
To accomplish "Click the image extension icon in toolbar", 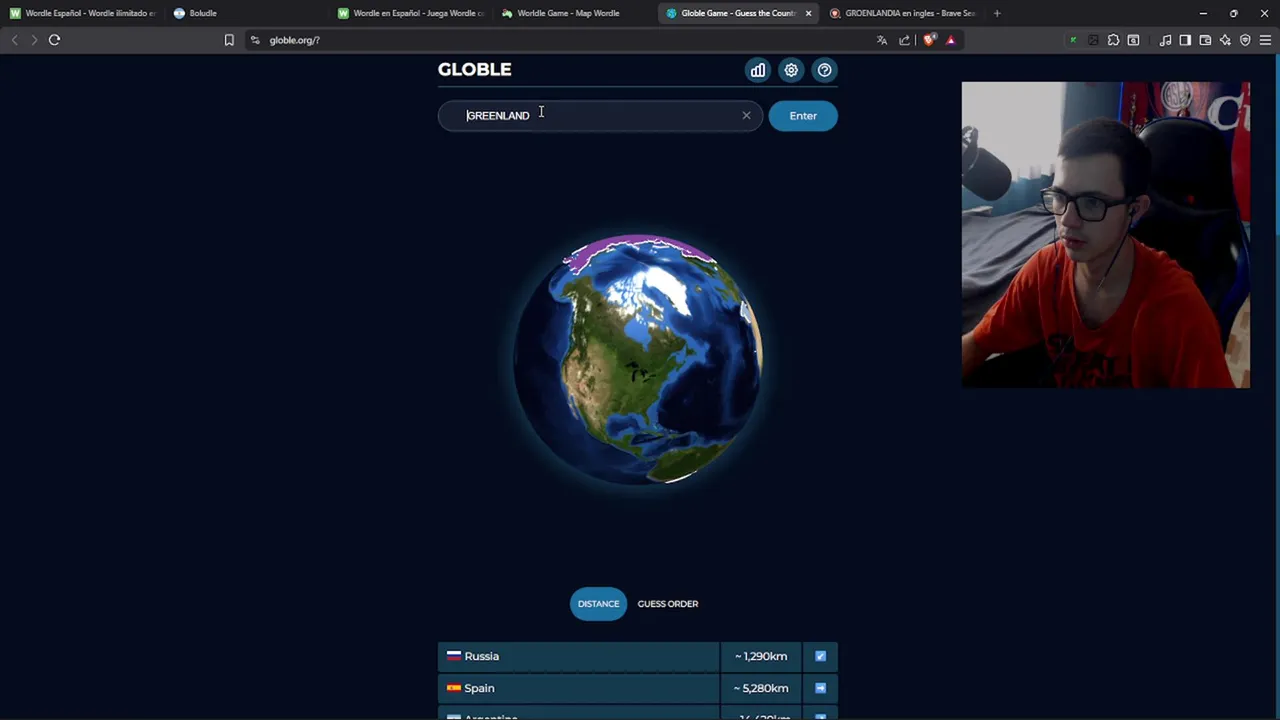I will pyautogui.click(x=1093, y=40).
